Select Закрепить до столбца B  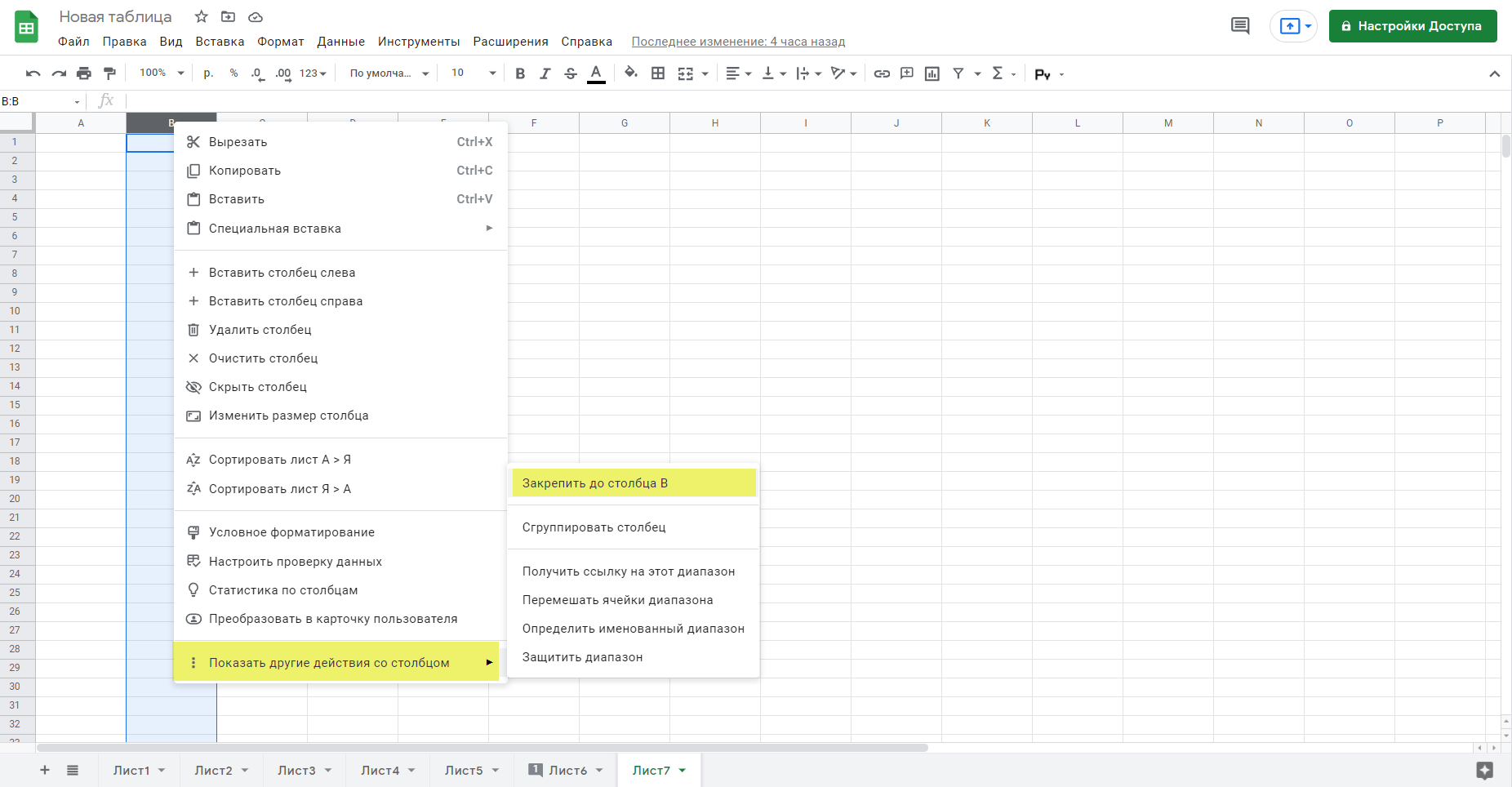click(634, 483)
